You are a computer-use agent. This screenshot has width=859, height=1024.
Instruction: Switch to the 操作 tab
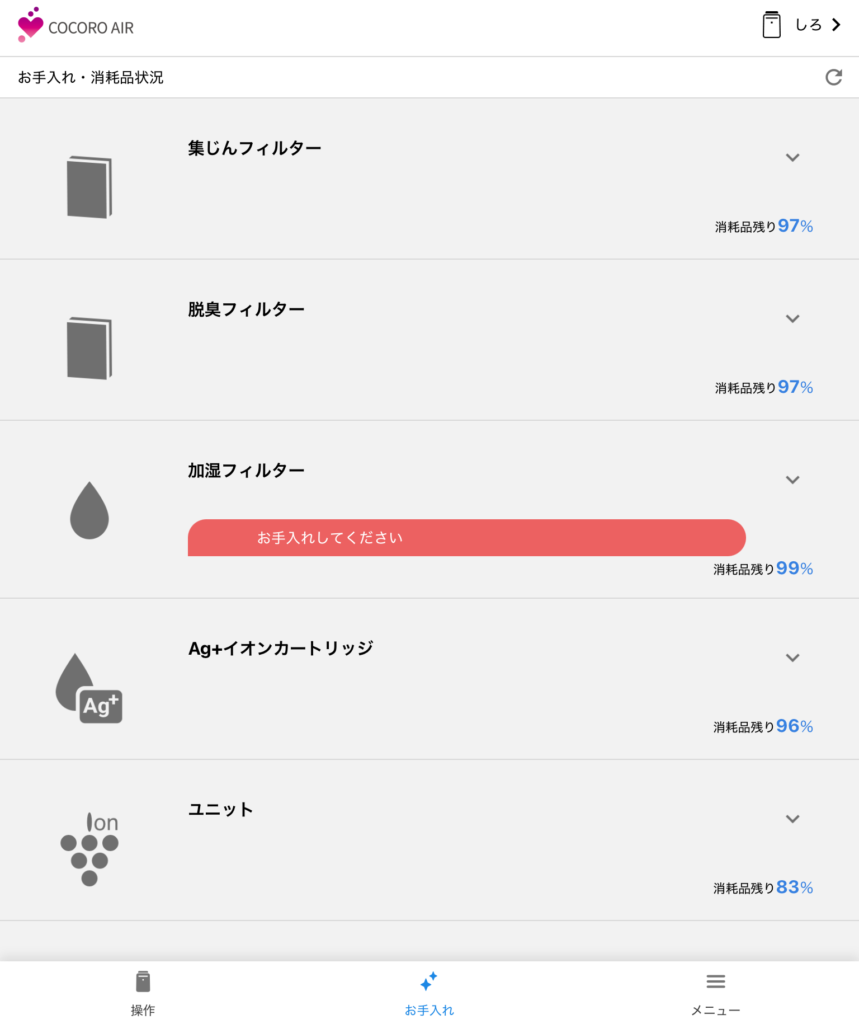click(x=143, y=993)
